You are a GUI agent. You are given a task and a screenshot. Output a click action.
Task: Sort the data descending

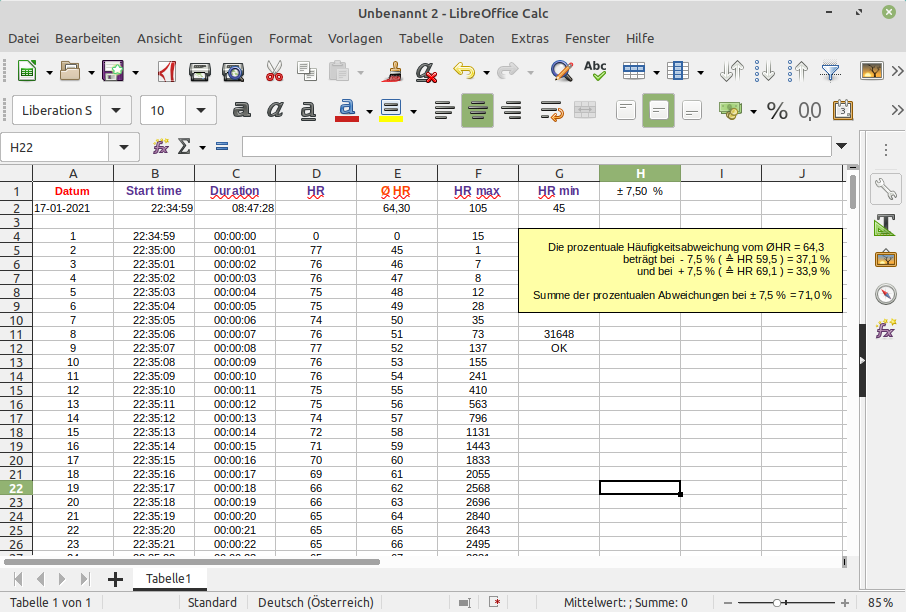click(764, 72)
